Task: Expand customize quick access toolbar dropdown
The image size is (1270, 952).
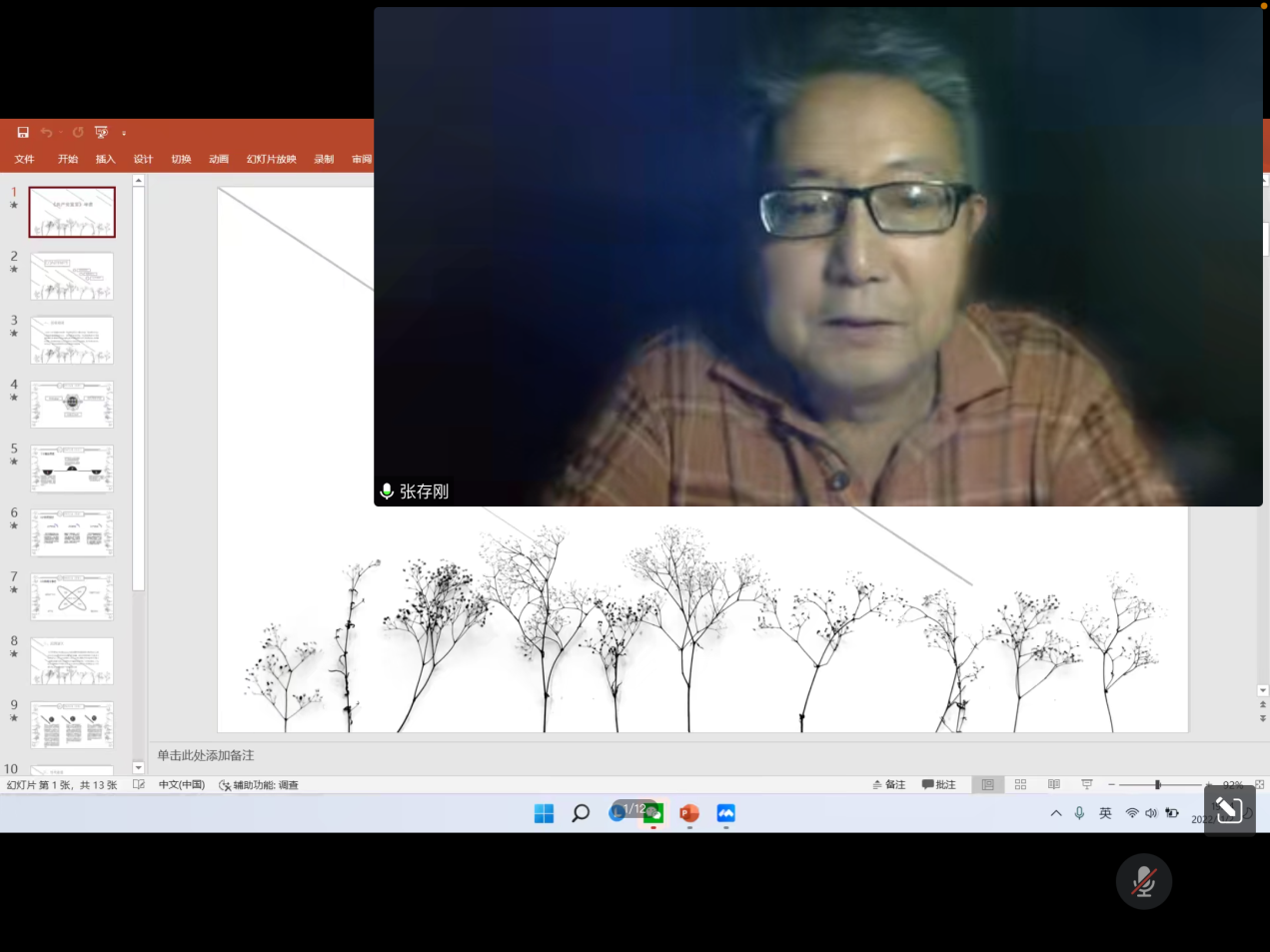Action: tap(124, 133)
